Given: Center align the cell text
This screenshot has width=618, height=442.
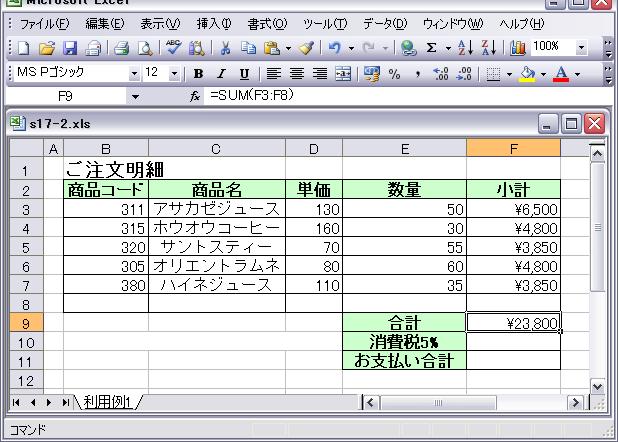Looking at the screenshot, I should [x=297, y=74].
